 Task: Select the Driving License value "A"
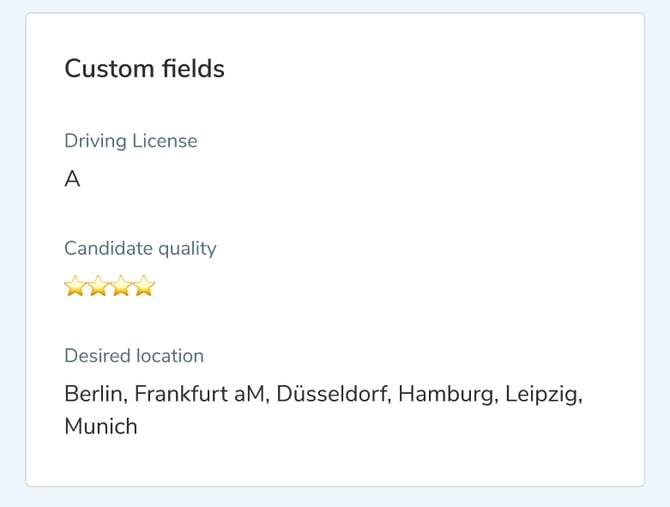point(72,180)
